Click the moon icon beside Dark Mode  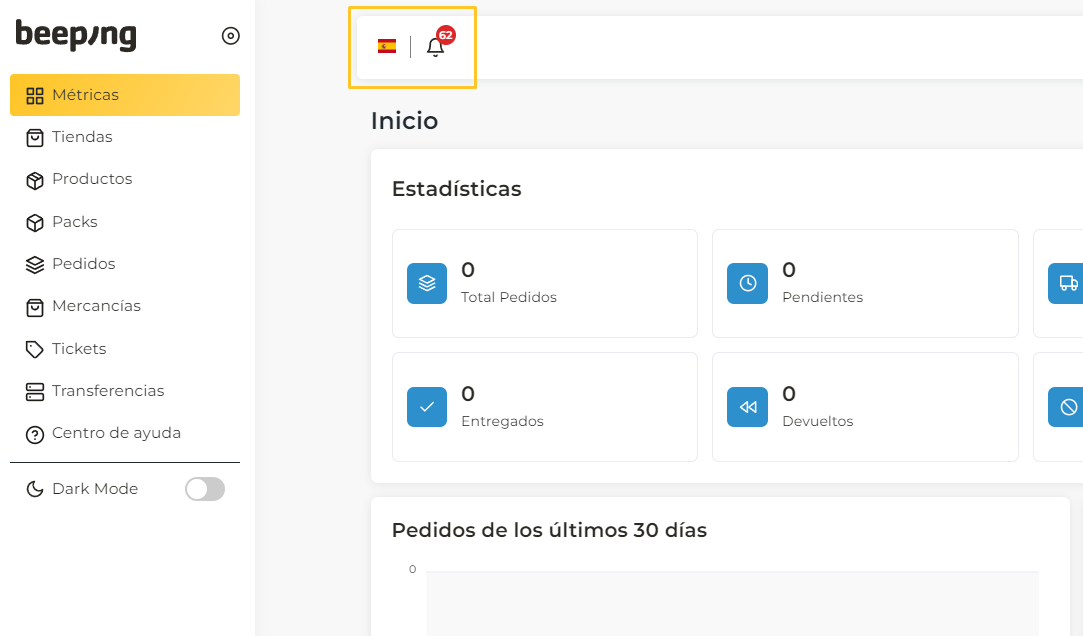35,489
